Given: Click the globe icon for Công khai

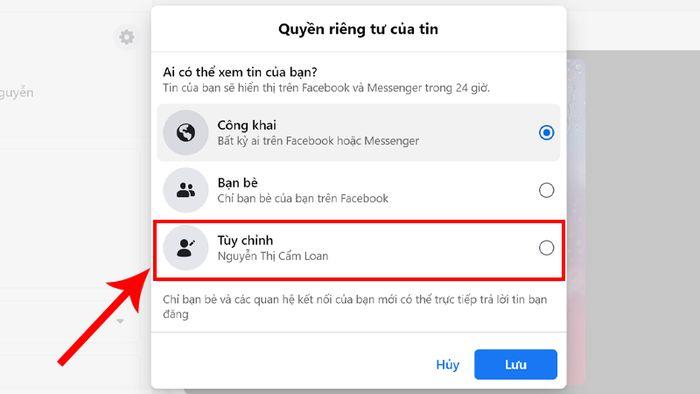Looking at the screenshot, I should pos(186,133).
